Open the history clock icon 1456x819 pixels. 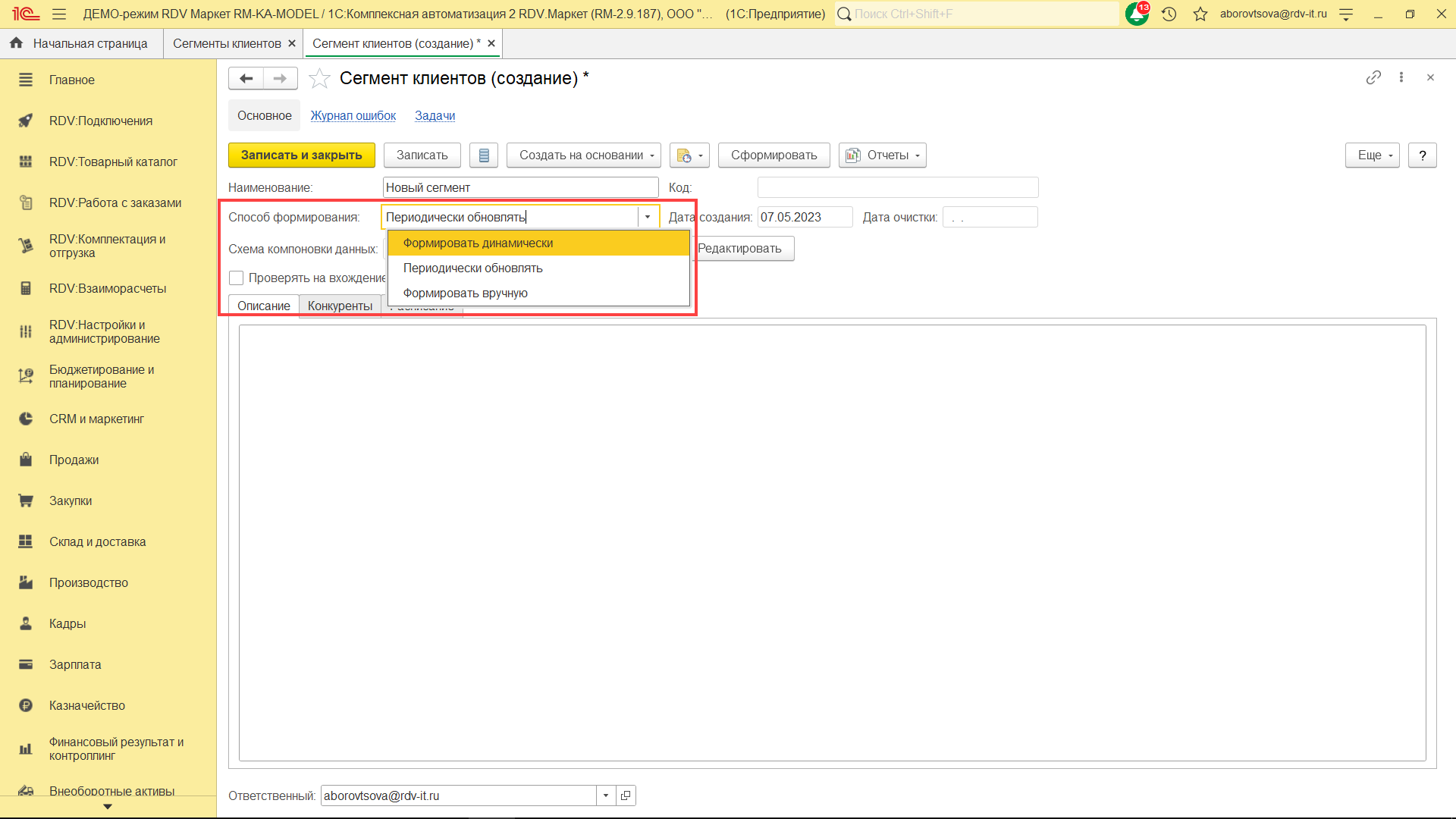pyautogui.click(x=1169, y=14)
